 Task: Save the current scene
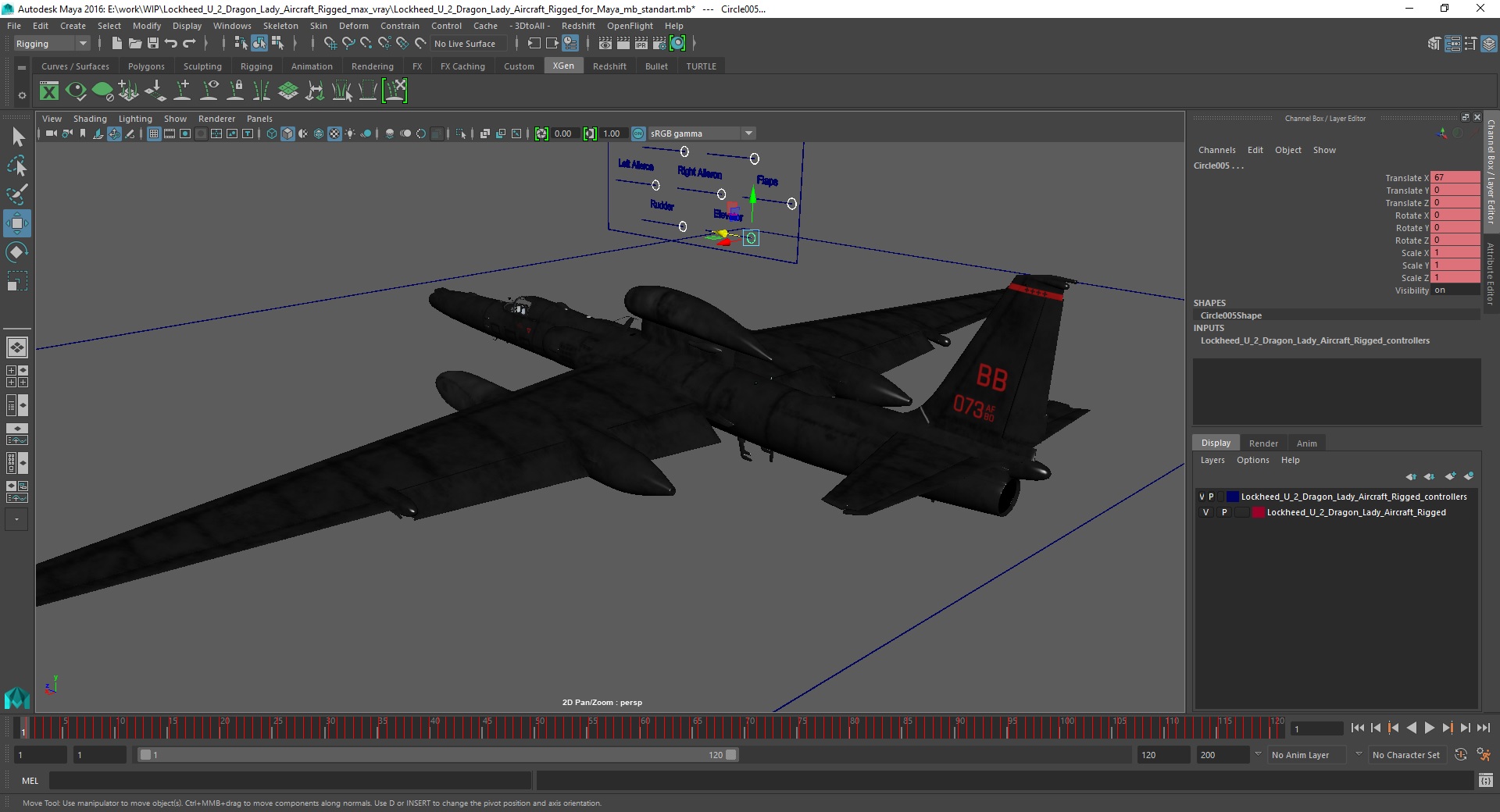click(153, 44)
